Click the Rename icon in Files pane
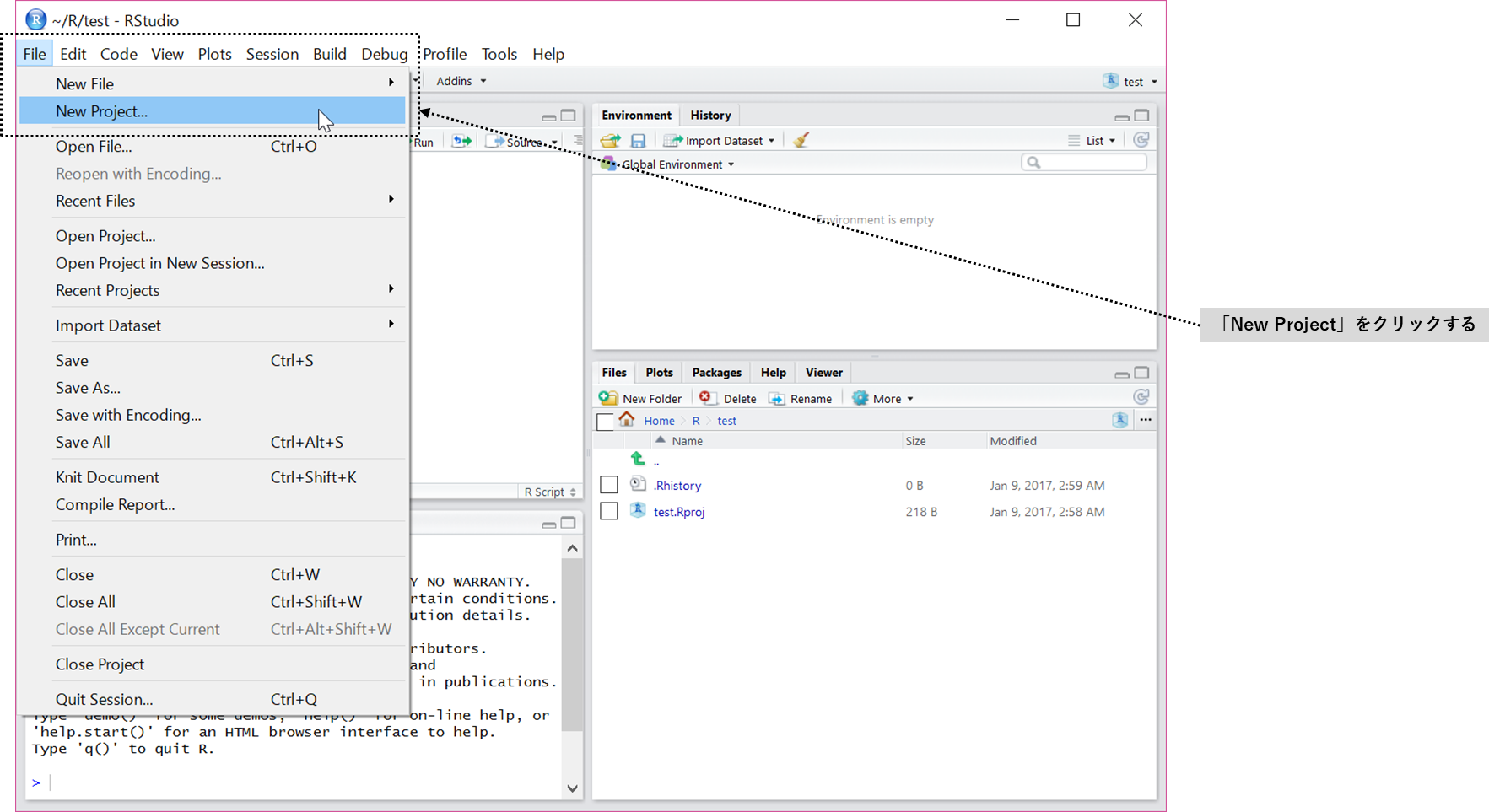Image resolution: width=1489 pixels, height=812 pixels. tap(777, 399)
